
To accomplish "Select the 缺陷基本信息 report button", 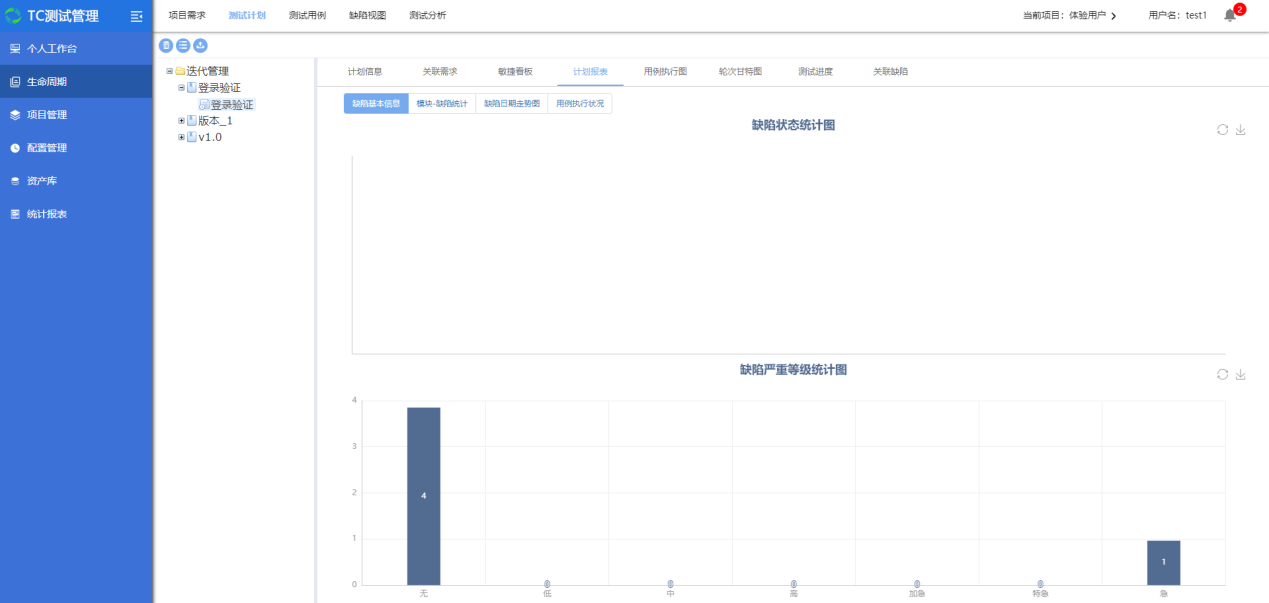I will tap(376, 103).
